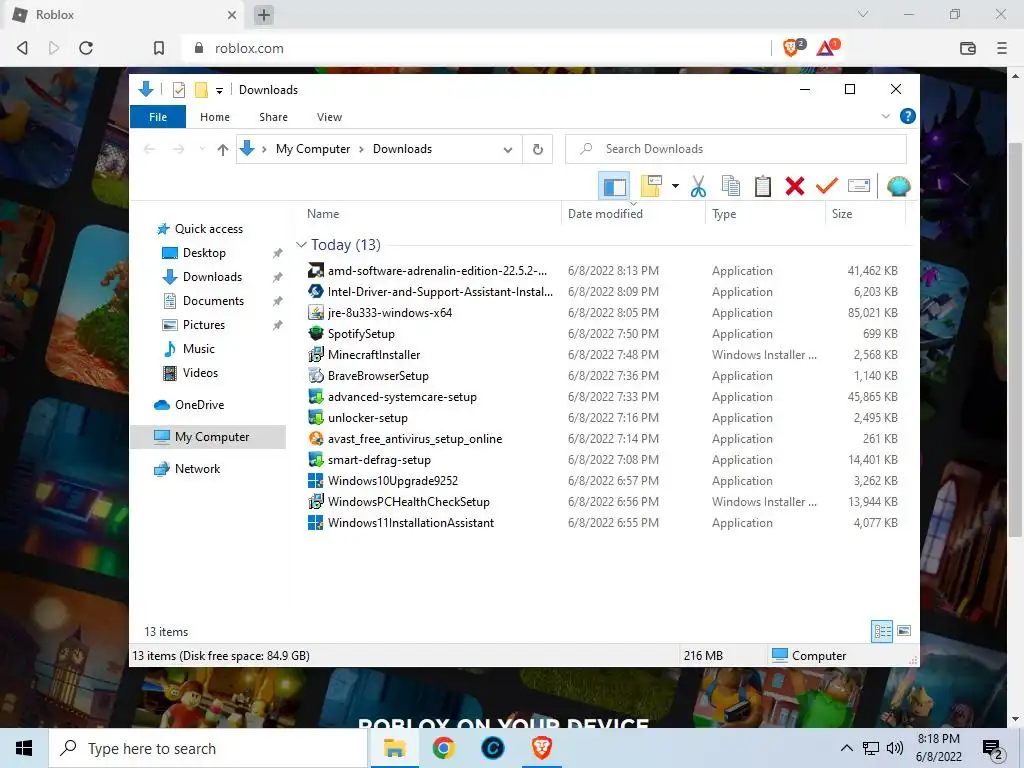Select the SpotifySetup file
This screenshot has width=1024, height=768.
pos(360,334)
